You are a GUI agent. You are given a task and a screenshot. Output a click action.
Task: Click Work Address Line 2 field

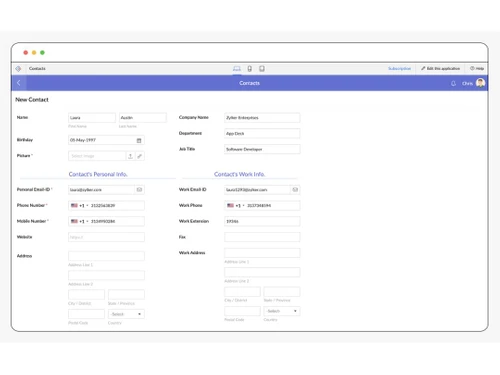coord(262,272)
